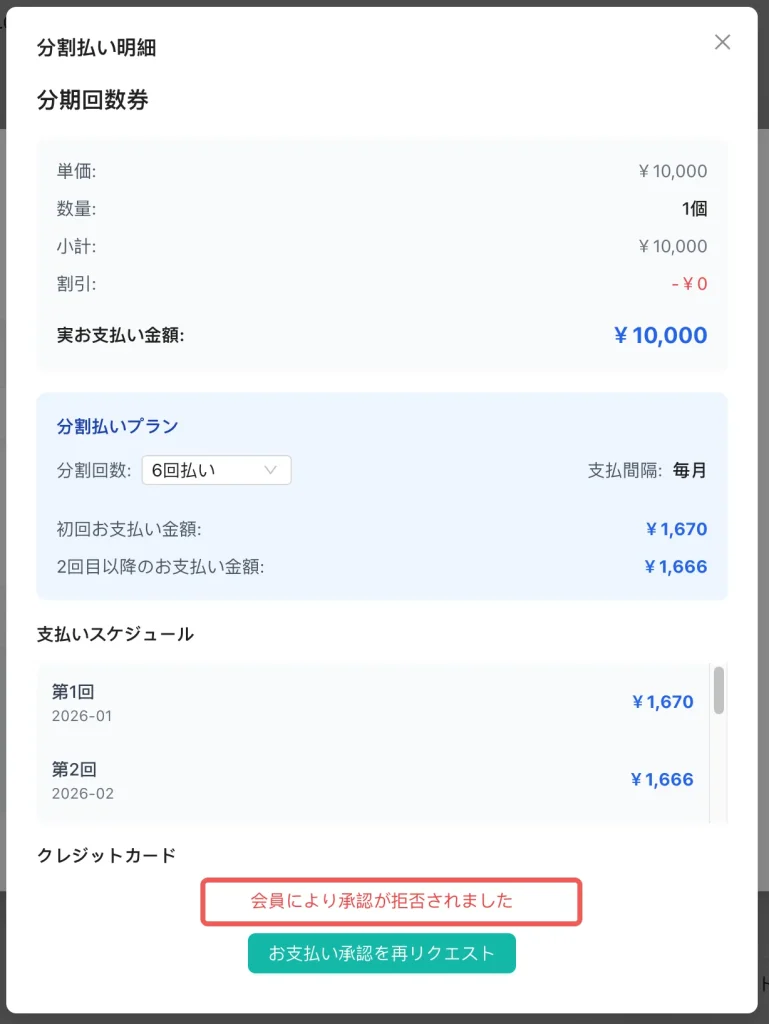
Task: Close the 分割払い明細 dialog
Action: click(x=722, y=42)
